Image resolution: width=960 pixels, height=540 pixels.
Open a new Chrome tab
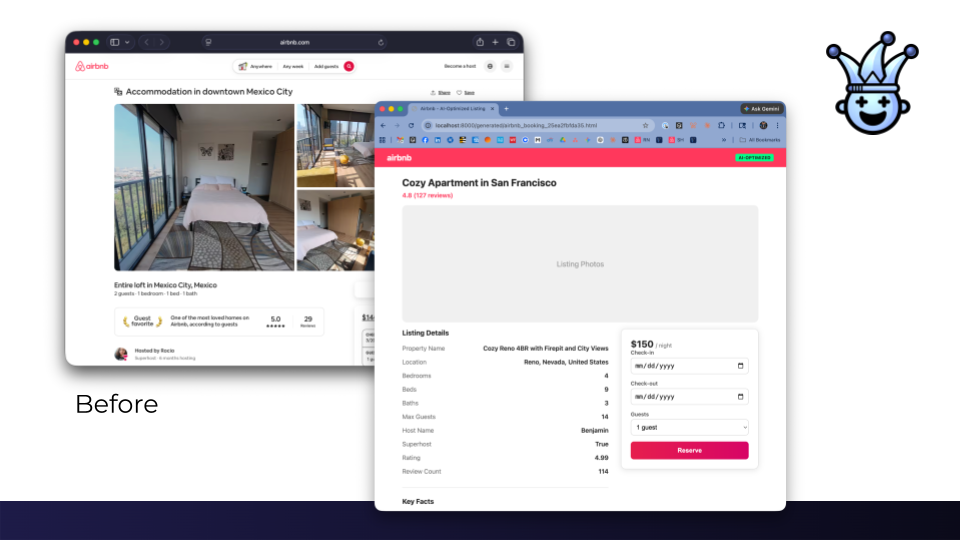point(506,108)
